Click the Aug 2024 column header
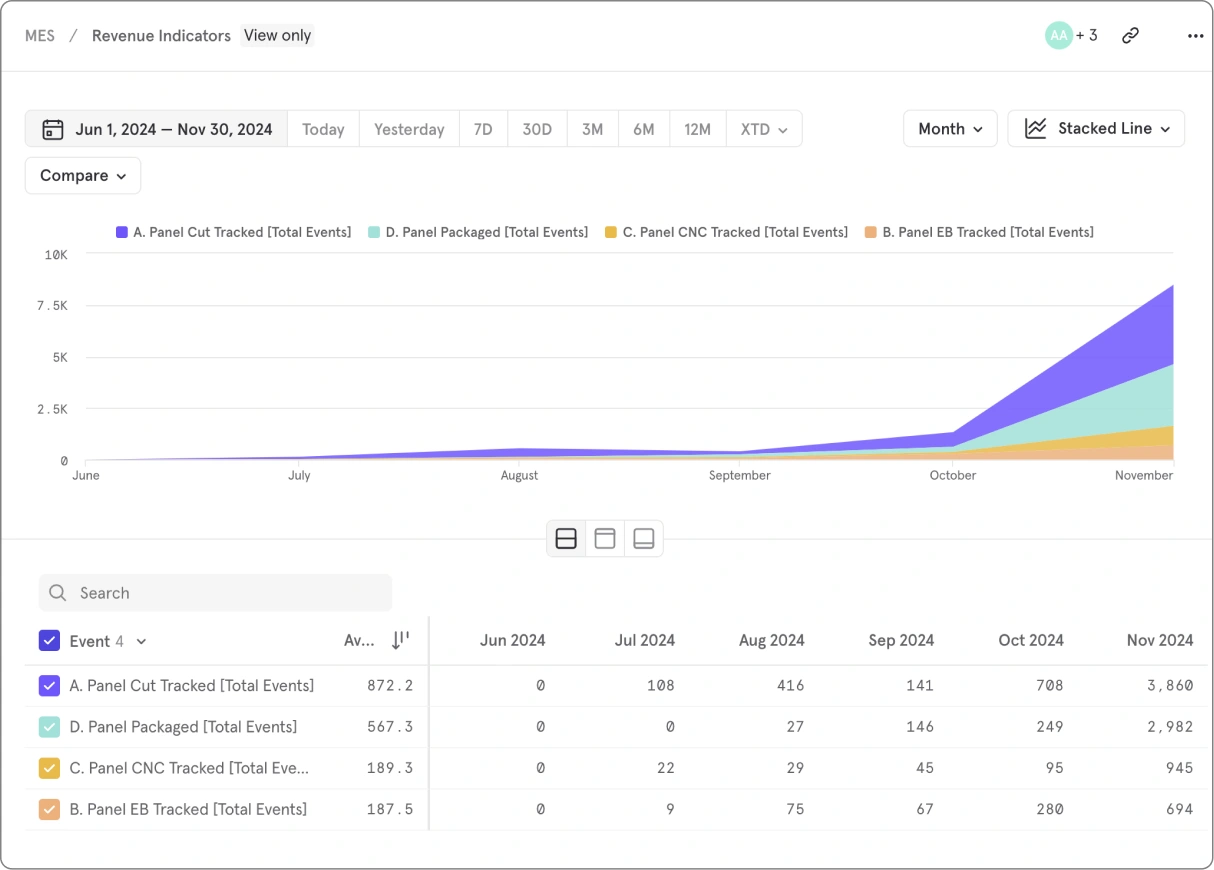 772,640
